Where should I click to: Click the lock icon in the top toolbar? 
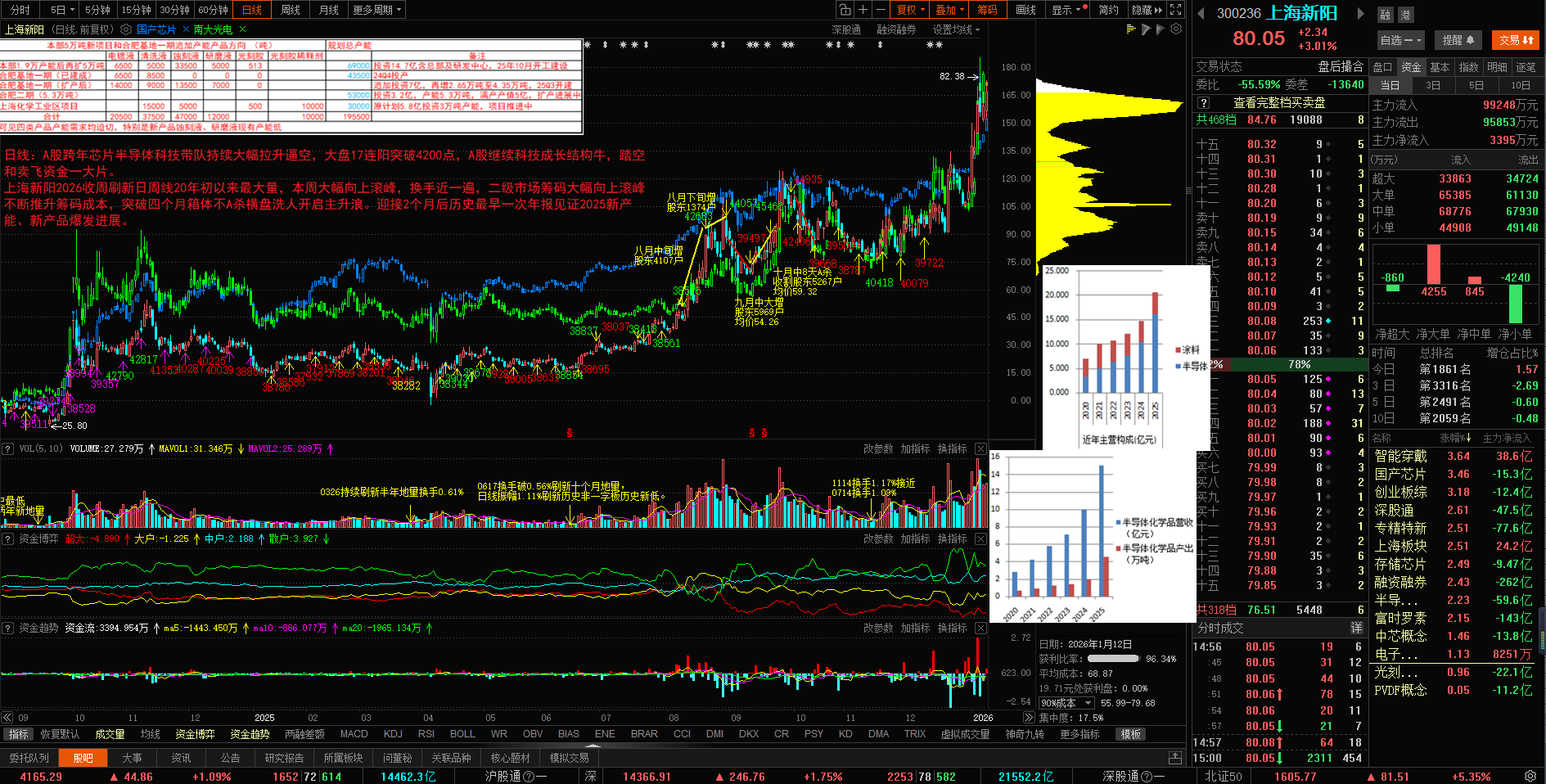[845, 10]
